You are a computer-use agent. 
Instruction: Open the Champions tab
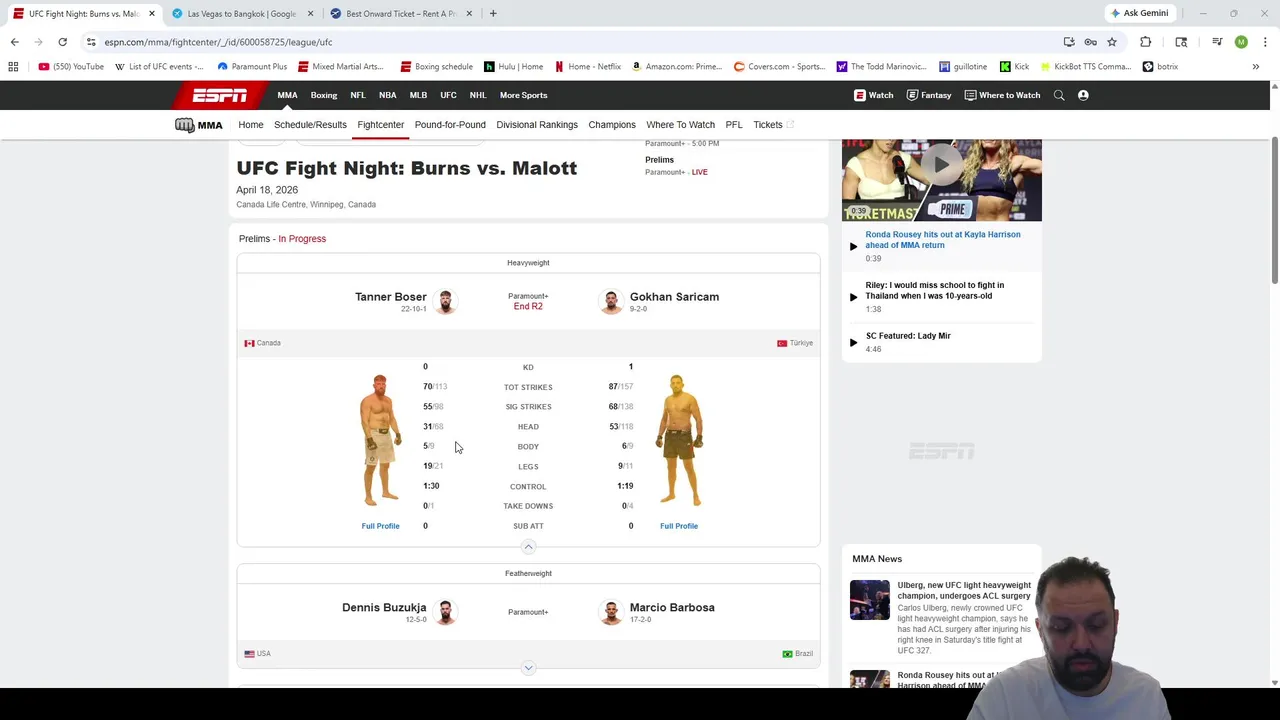tap(612, 125)
